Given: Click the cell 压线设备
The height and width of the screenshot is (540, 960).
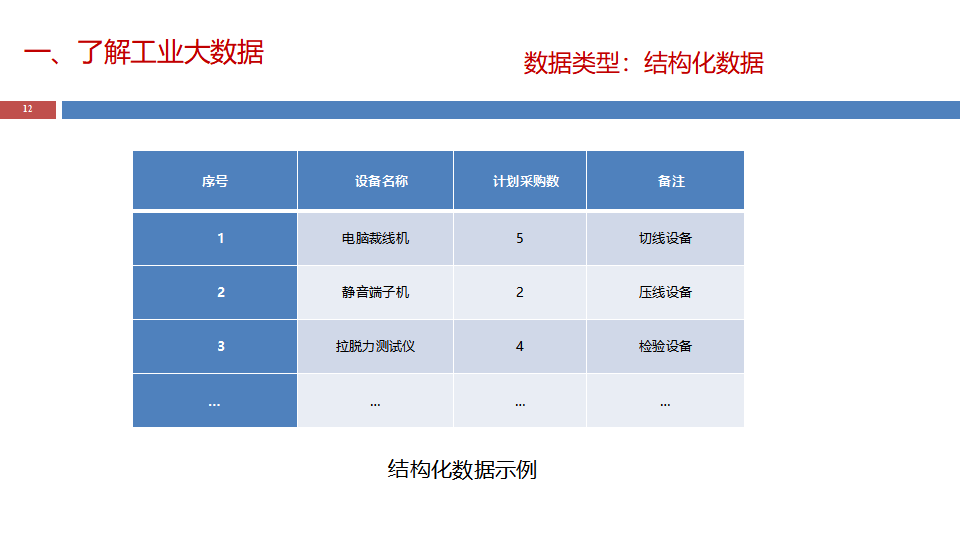Looking at the screenshot, I should [x=666, y=293].
